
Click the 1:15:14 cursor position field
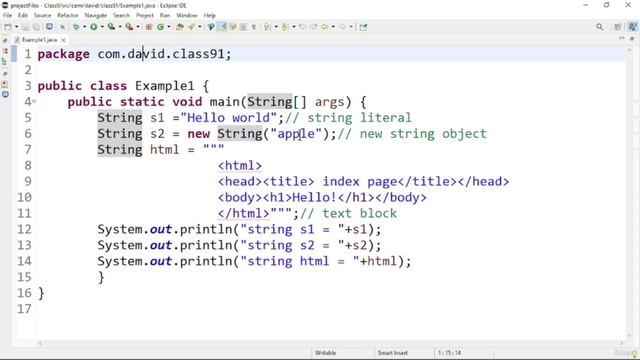tap(449, 353)
